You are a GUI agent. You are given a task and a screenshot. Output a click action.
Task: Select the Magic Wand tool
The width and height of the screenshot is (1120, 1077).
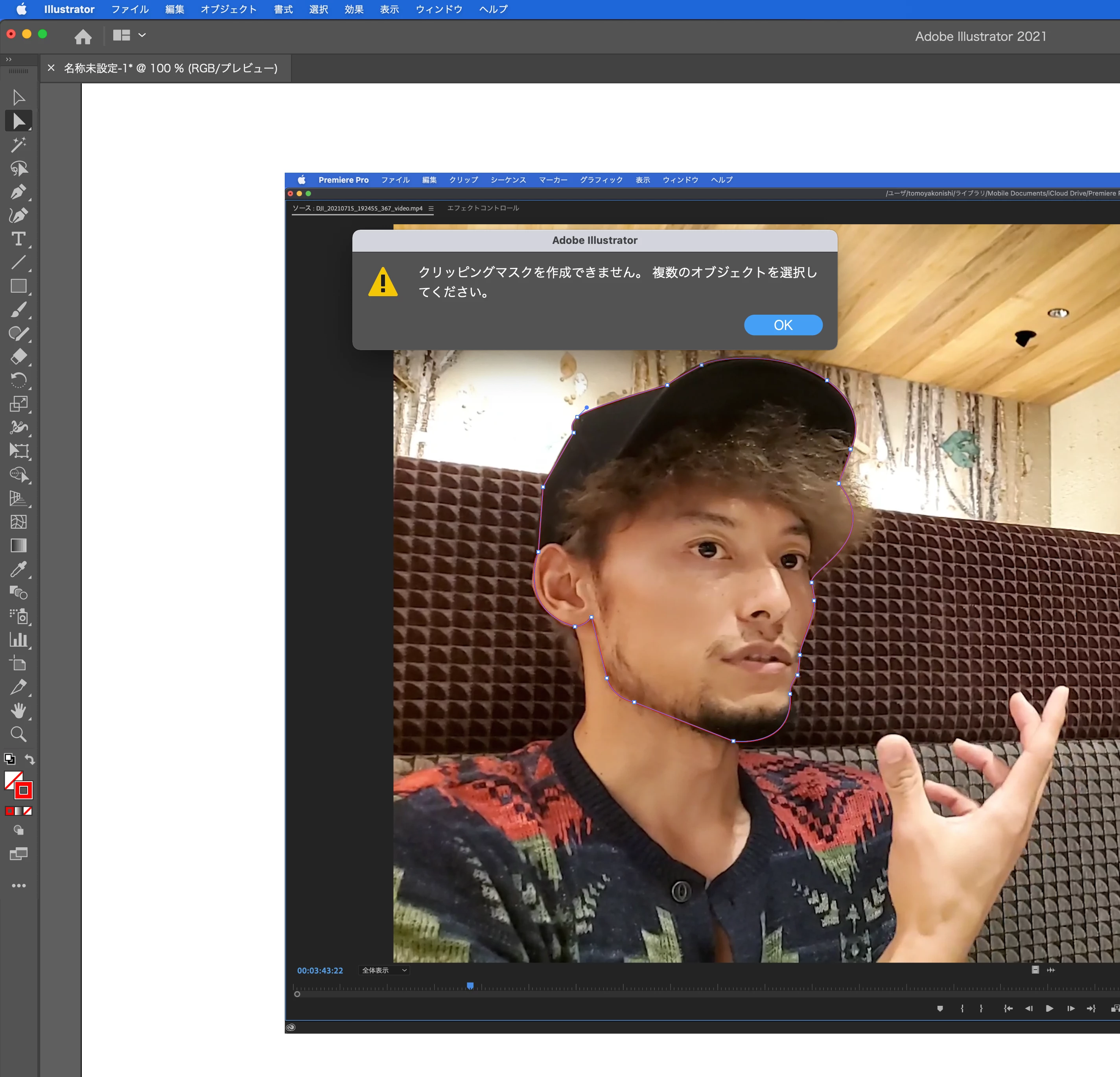coord(18,145)
